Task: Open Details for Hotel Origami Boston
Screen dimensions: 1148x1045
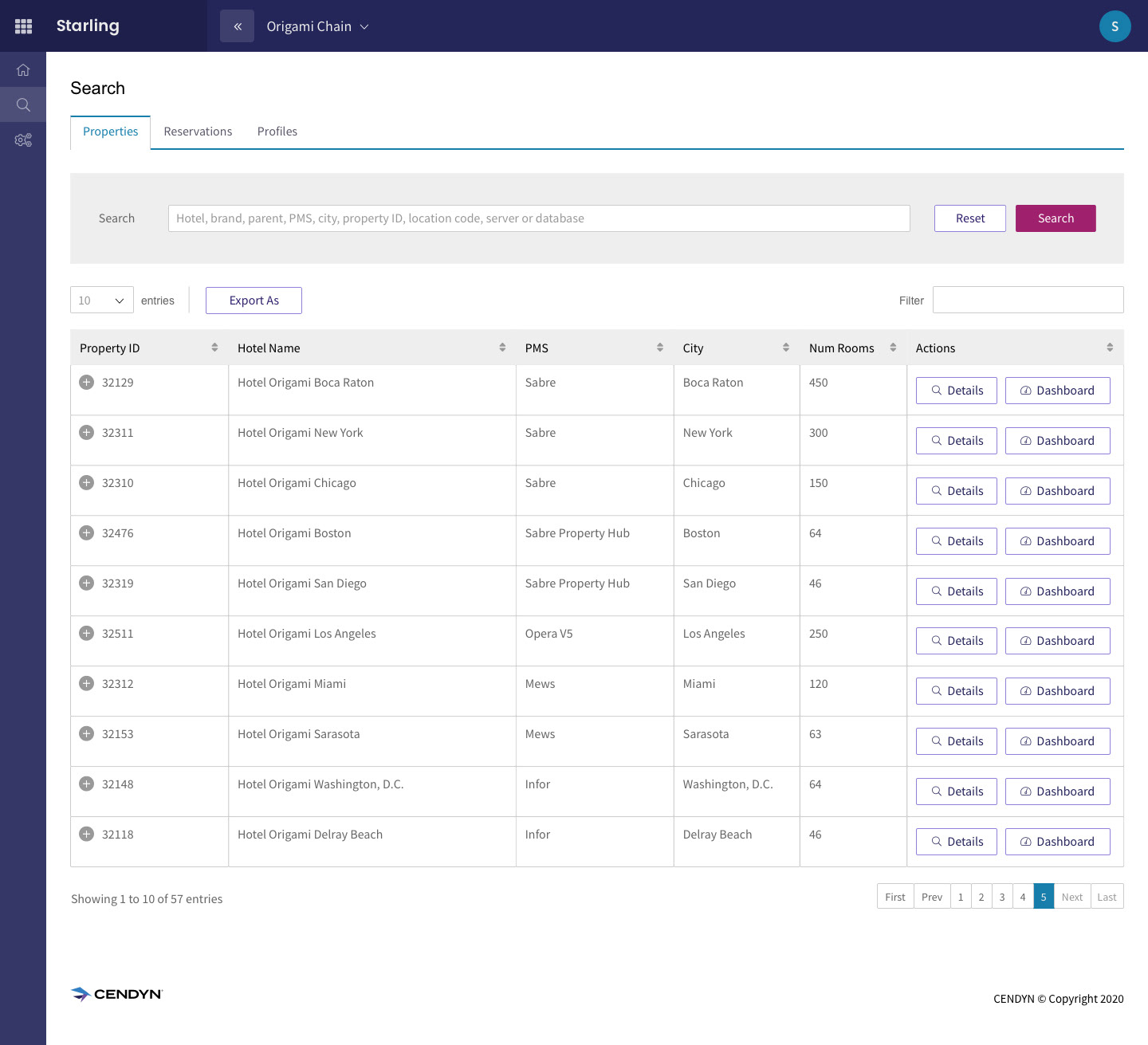Action: point(957,541)
